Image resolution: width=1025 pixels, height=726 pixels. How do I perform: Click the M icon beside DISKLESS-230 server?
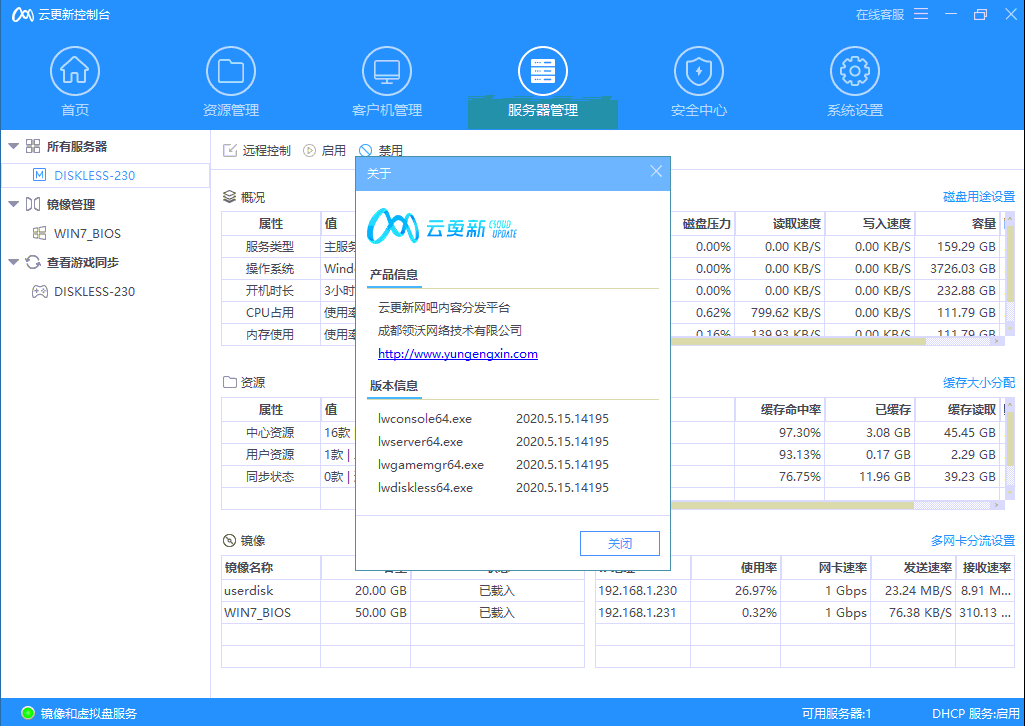[x=40, y=175]
